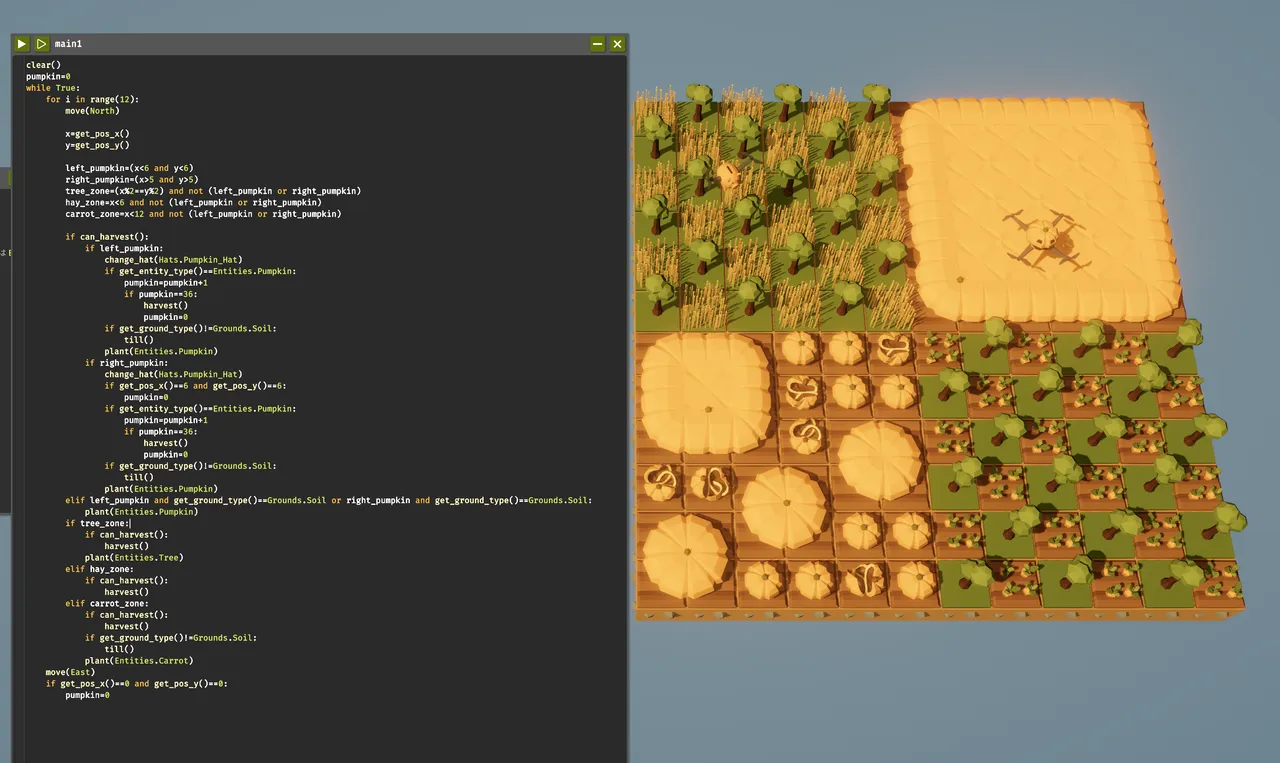Image resolution: width=1280 pixels, height=763 pixels.
Task: Click the 'elif hay_zone:' line
Action: [x=99, y=569]
